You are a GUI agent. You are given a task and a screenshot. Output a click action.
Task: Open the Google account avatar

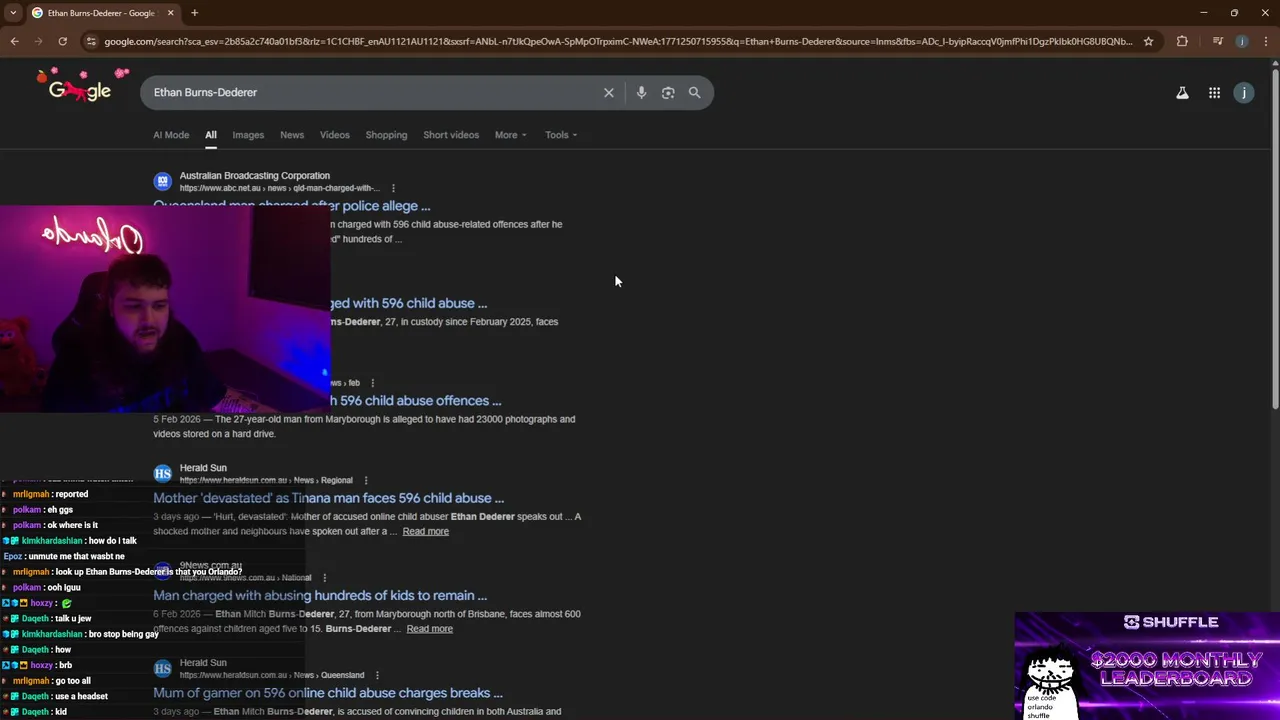click(x=1244, y=93)
